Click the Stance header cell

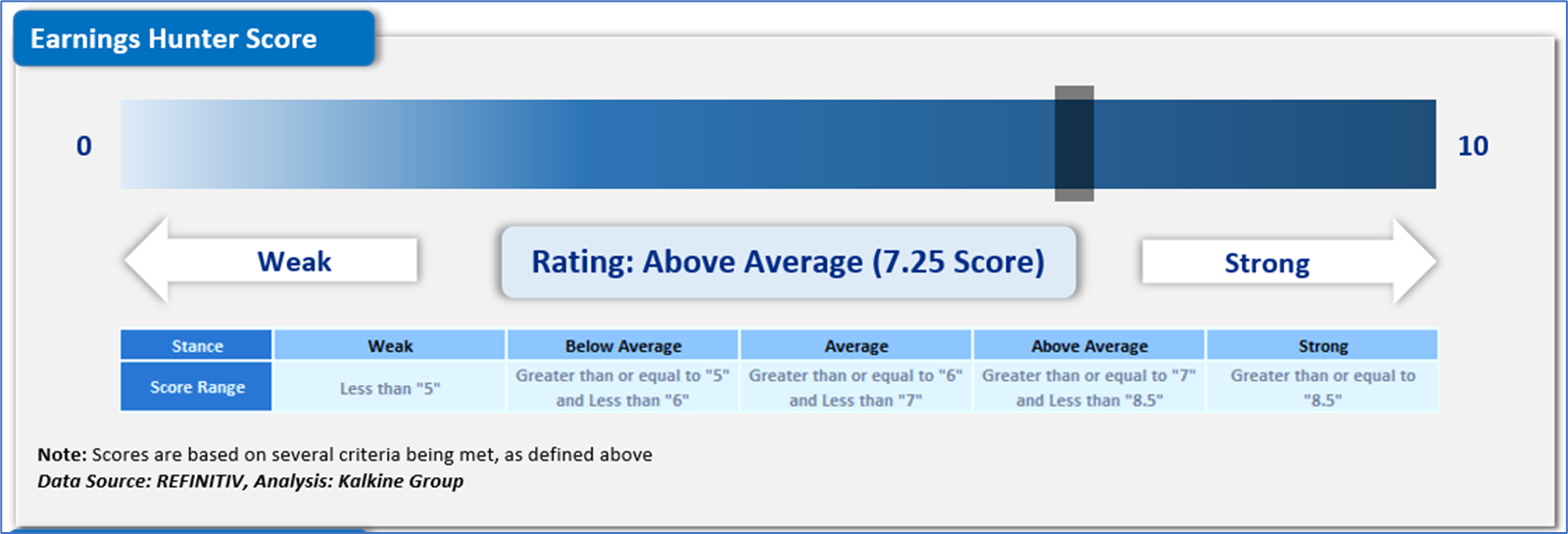coord(197,345)
